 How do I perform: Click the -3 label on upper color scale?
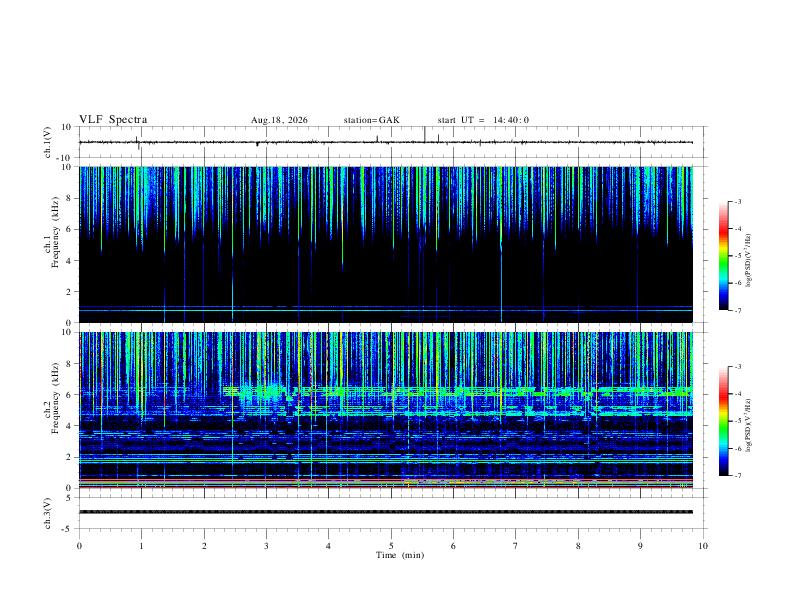tap(737, 201)
